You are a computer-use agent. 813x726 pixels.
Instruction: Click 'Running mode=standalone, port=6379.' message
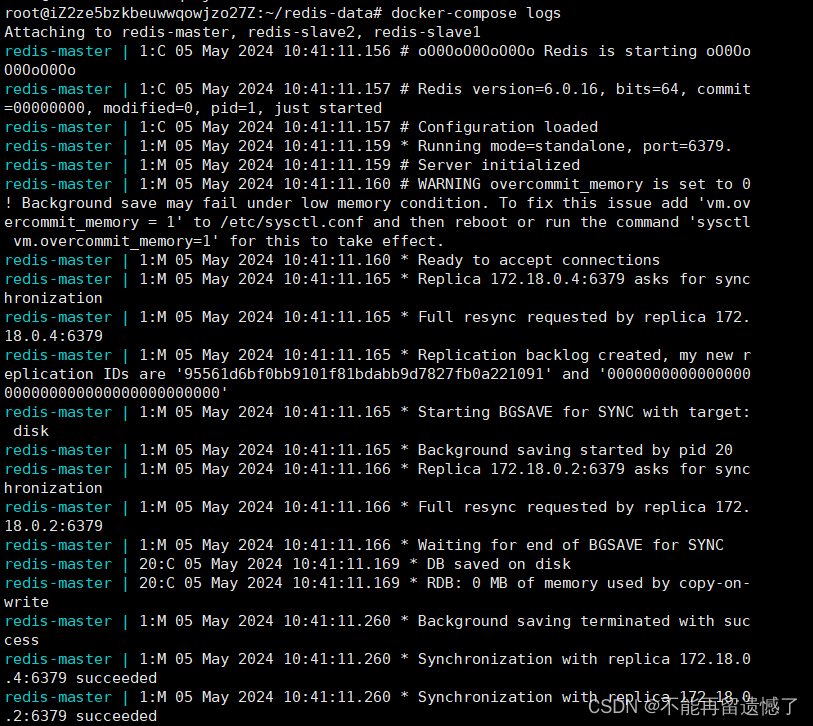[x=574, y=146]
